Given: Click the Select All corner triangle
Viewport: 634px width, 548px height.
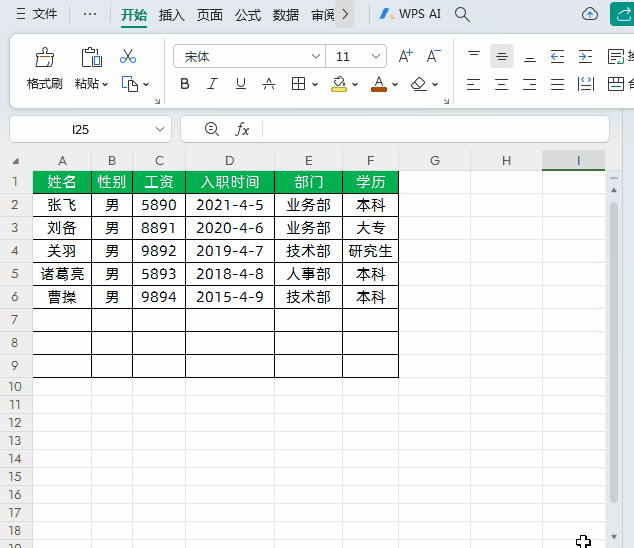Looking at the screenshot, I should point(16,161).
